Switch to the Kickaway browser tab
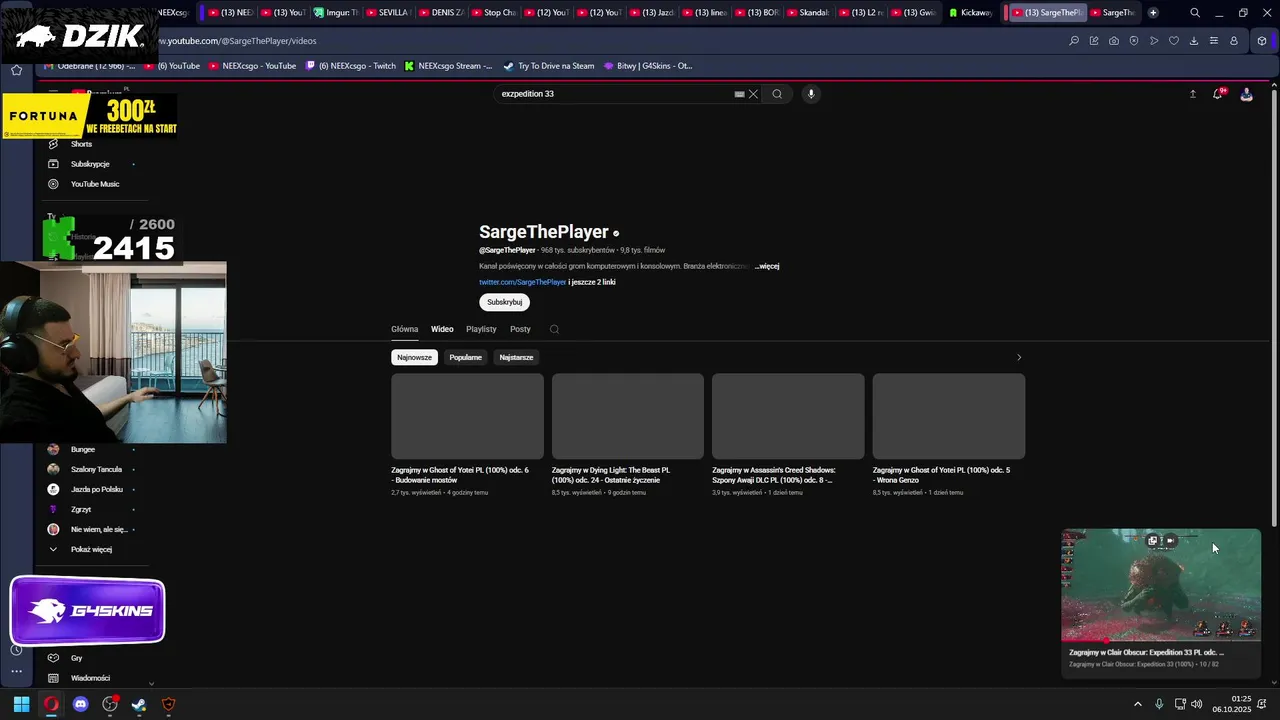 click(x=970, y=13)
